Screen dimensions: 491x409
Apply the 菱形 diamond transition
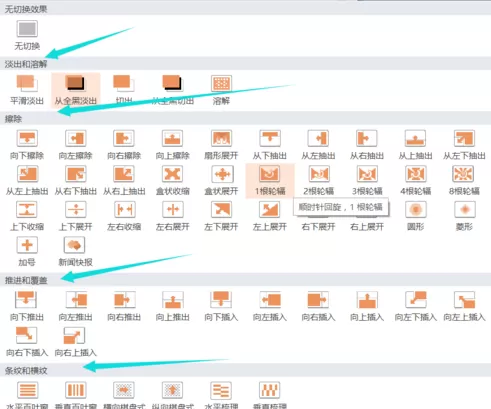(x=464, y=216)
